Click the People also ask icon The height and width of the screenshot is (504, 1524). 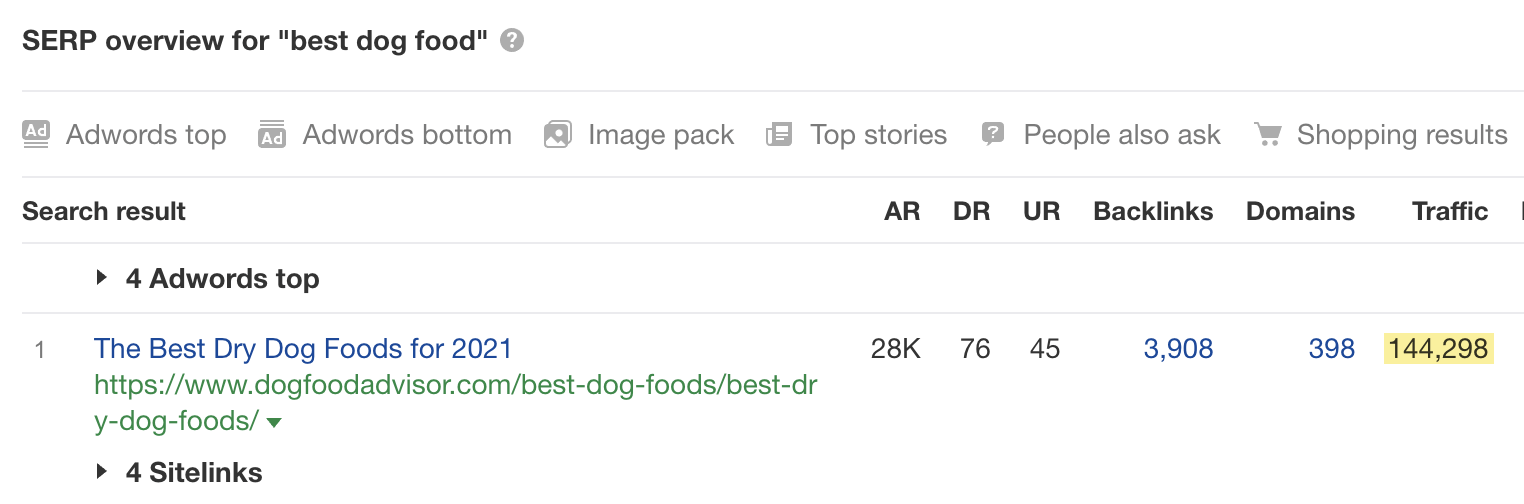992,134
